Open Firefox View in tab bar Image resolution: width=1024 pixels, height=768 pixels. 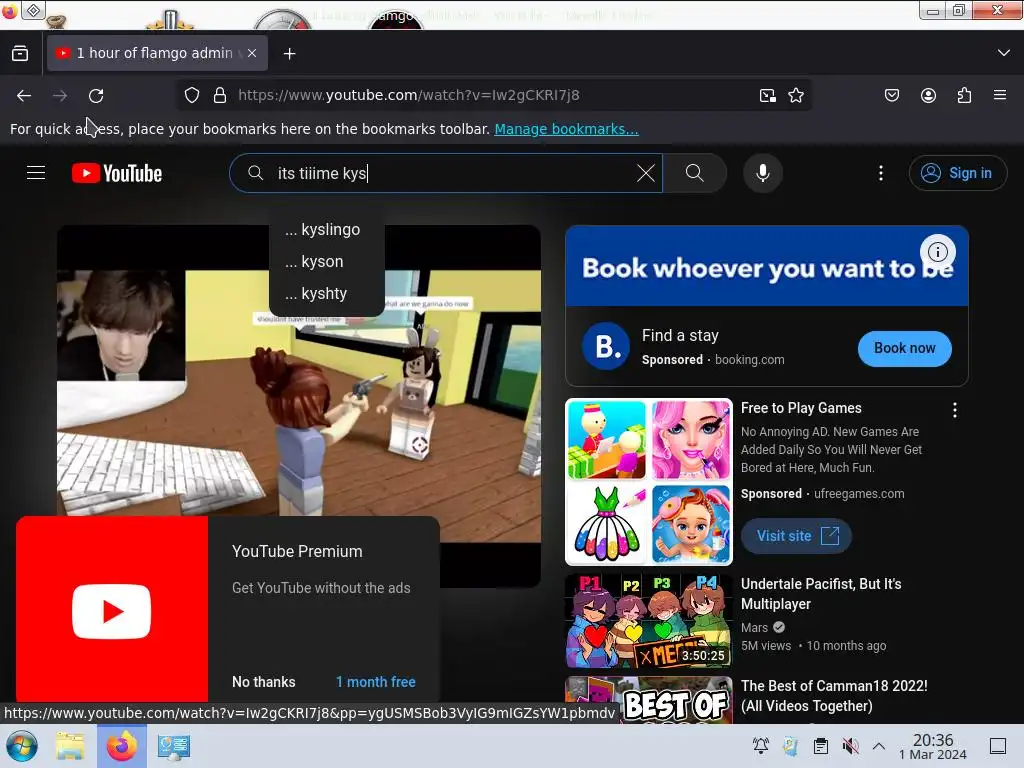coord(20,54)
